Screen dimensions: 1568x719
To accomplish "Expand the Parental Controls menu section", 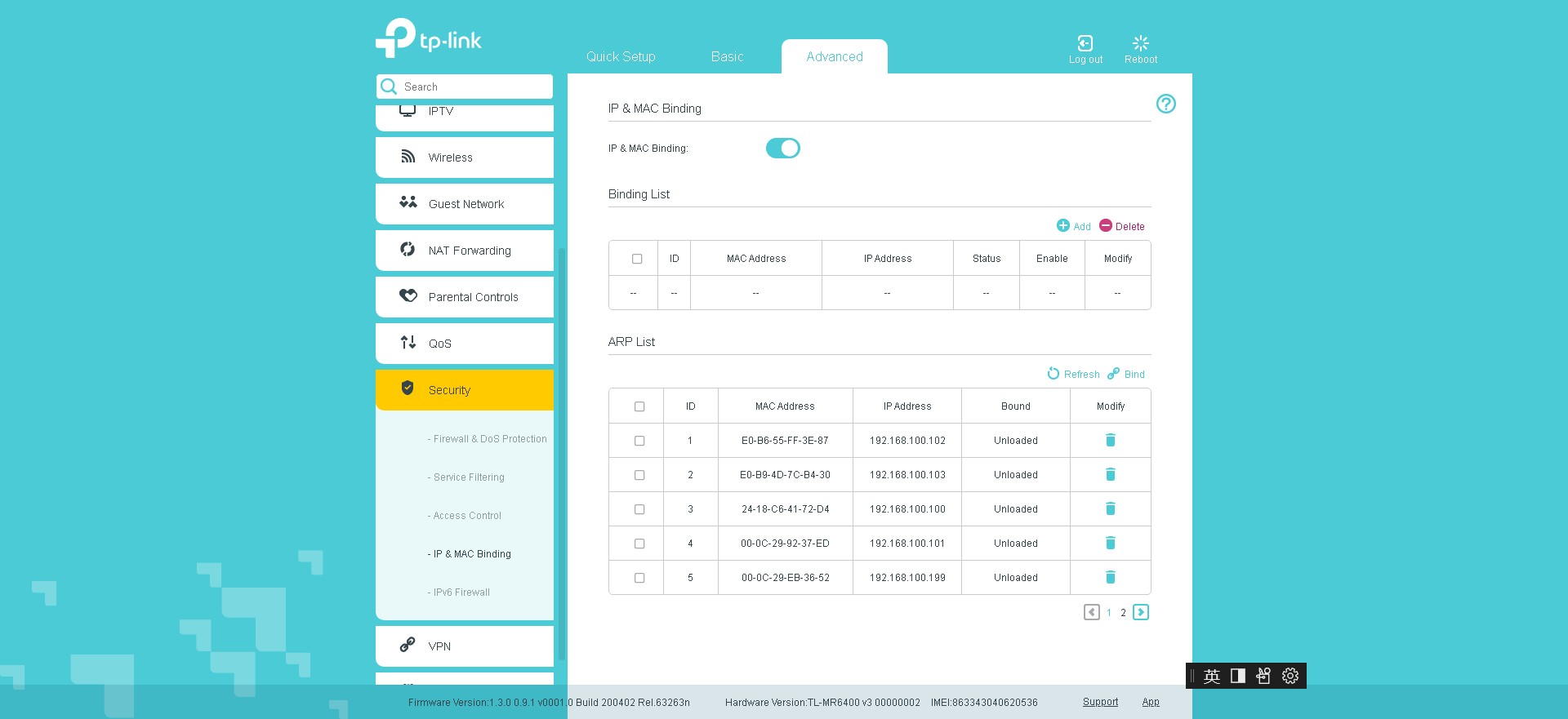I will point(465,297).
